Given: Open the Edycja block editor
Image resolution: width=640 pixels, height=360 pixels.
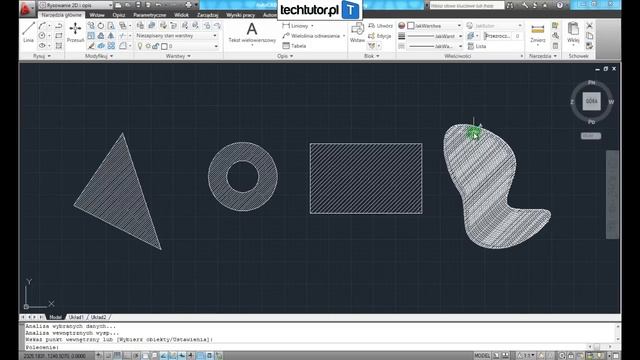Looking at the screenshot, I should 380,36.
